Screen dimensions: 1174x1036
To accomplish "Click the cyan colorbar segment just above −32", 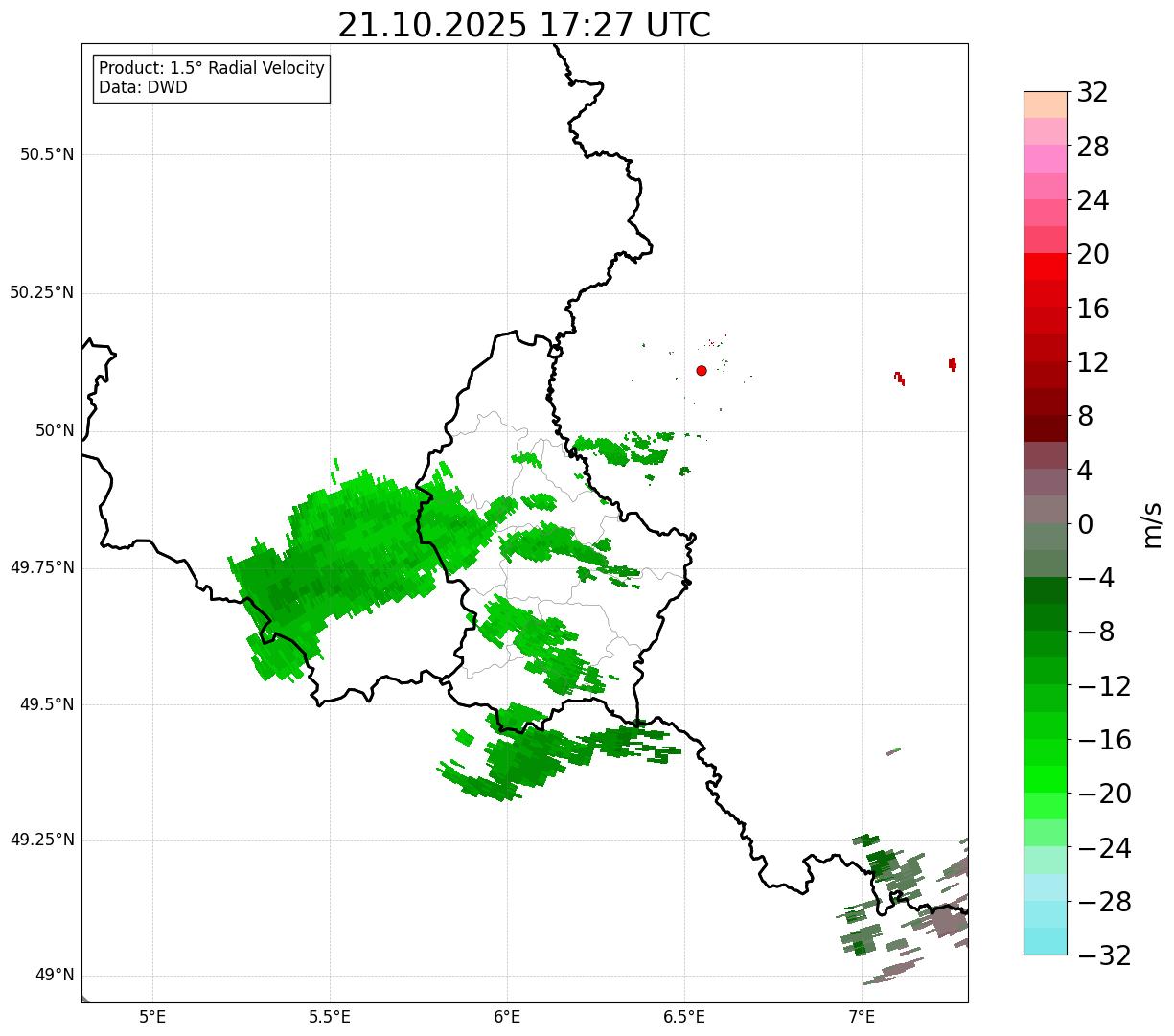I will pyautogui.click(x=1046, y=941).
